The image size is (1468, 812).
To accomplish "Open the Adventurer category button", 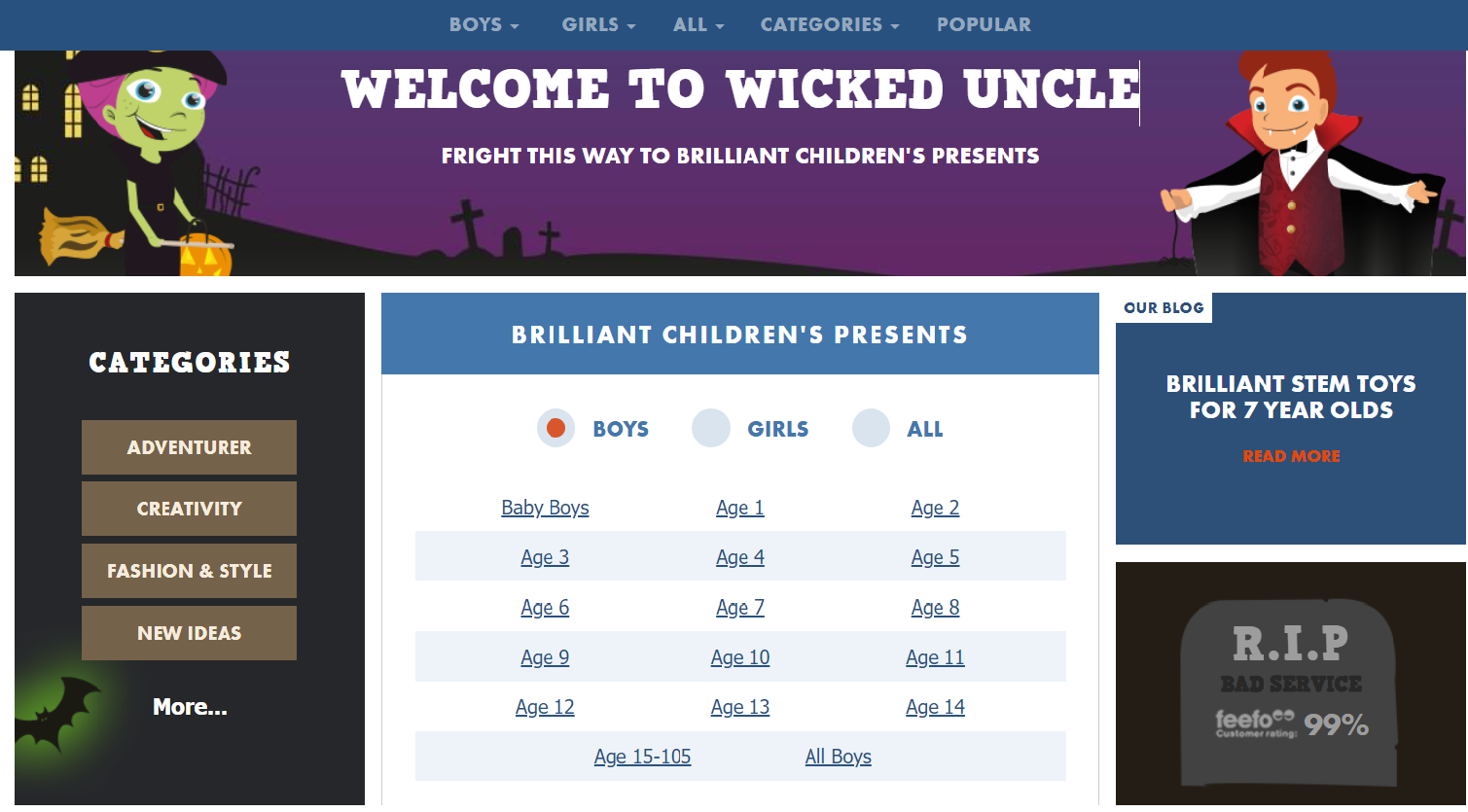I will [x=189, y=447].
